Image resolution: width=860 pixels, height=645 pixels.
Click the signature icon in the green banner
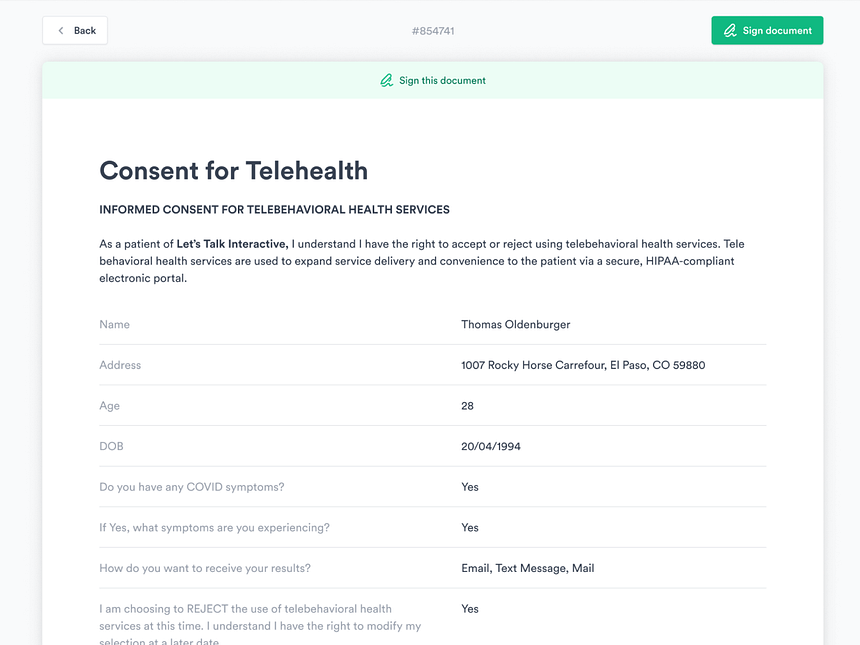tap(386, 81)
